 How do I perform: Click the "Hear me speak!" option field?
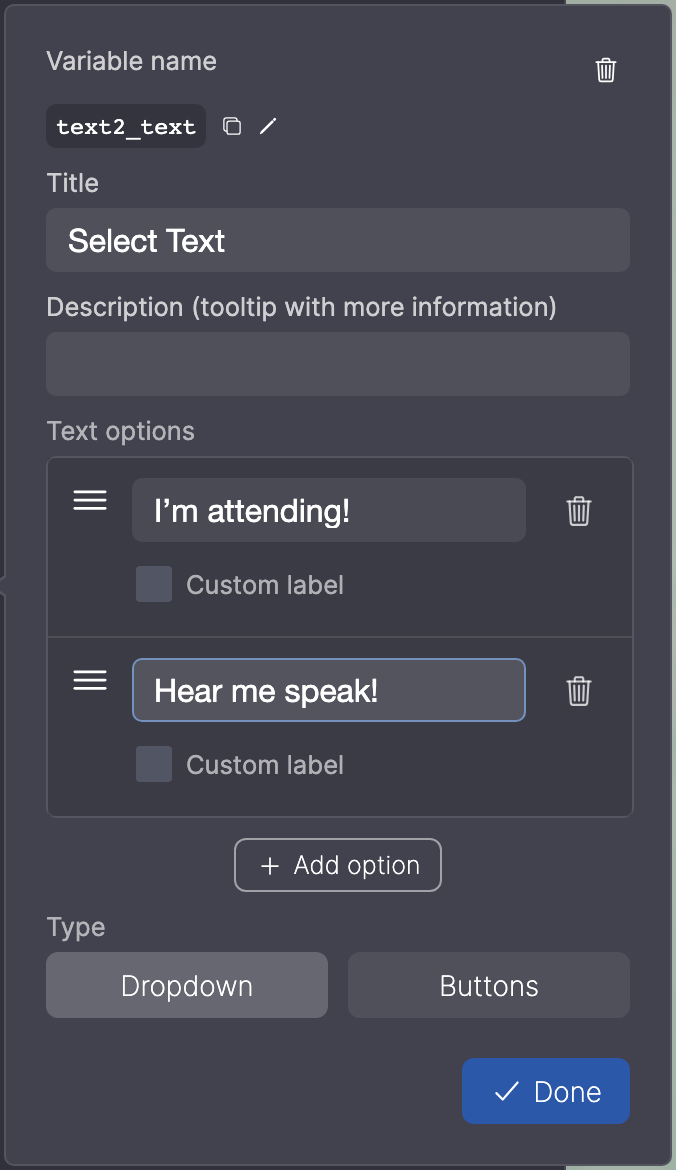[x=329, y=690]
